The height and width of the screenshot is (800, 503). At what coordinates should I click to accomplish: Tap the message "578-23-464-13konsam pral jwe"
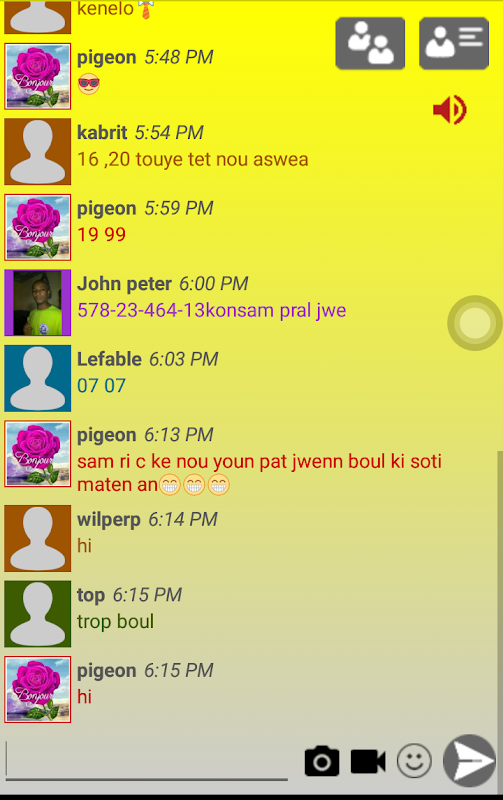(212, 310)
